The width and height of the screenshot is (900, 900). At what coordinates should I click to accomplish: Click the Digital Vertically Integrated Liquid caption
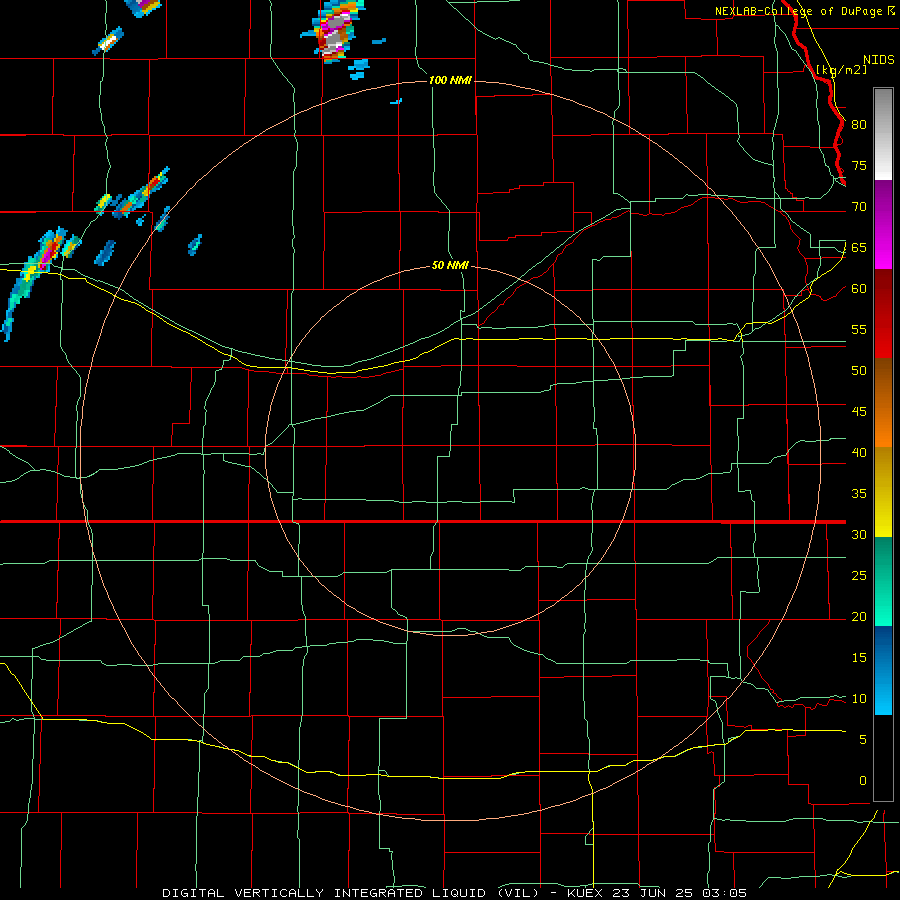pos(455,893)
